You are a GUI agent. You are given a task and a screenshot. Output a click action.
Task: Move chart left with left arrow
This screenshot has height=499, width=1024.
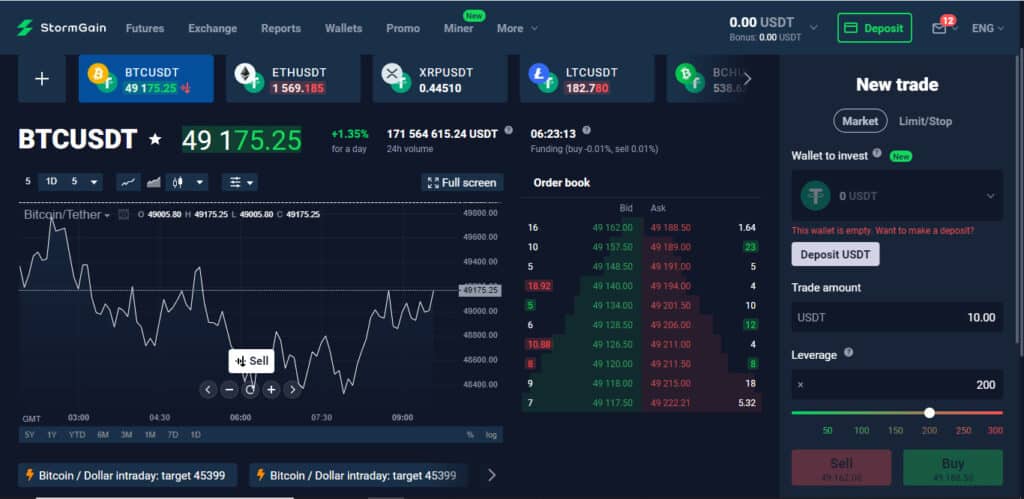(x=208, y=390)
